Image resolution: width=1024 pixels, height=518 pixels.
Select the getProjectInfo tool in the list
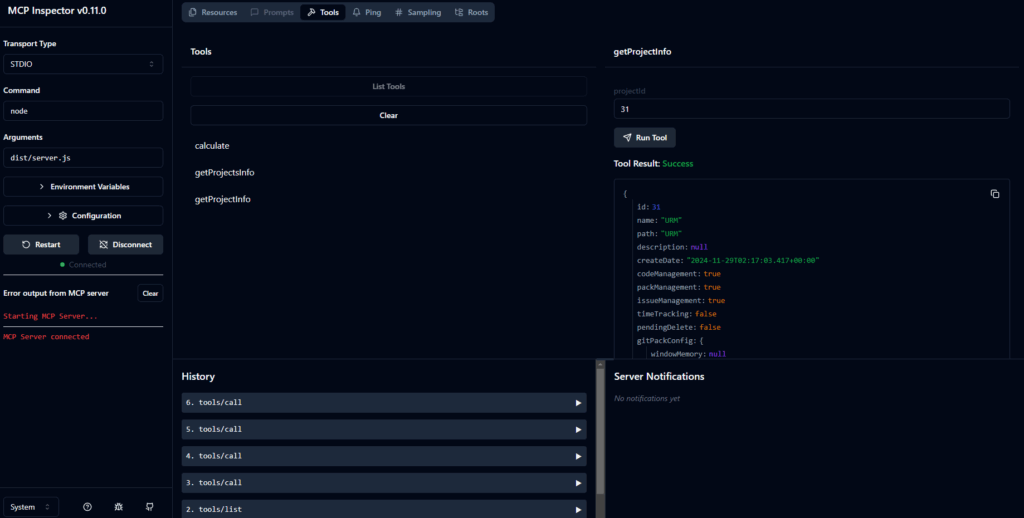(x=223, y=199)
